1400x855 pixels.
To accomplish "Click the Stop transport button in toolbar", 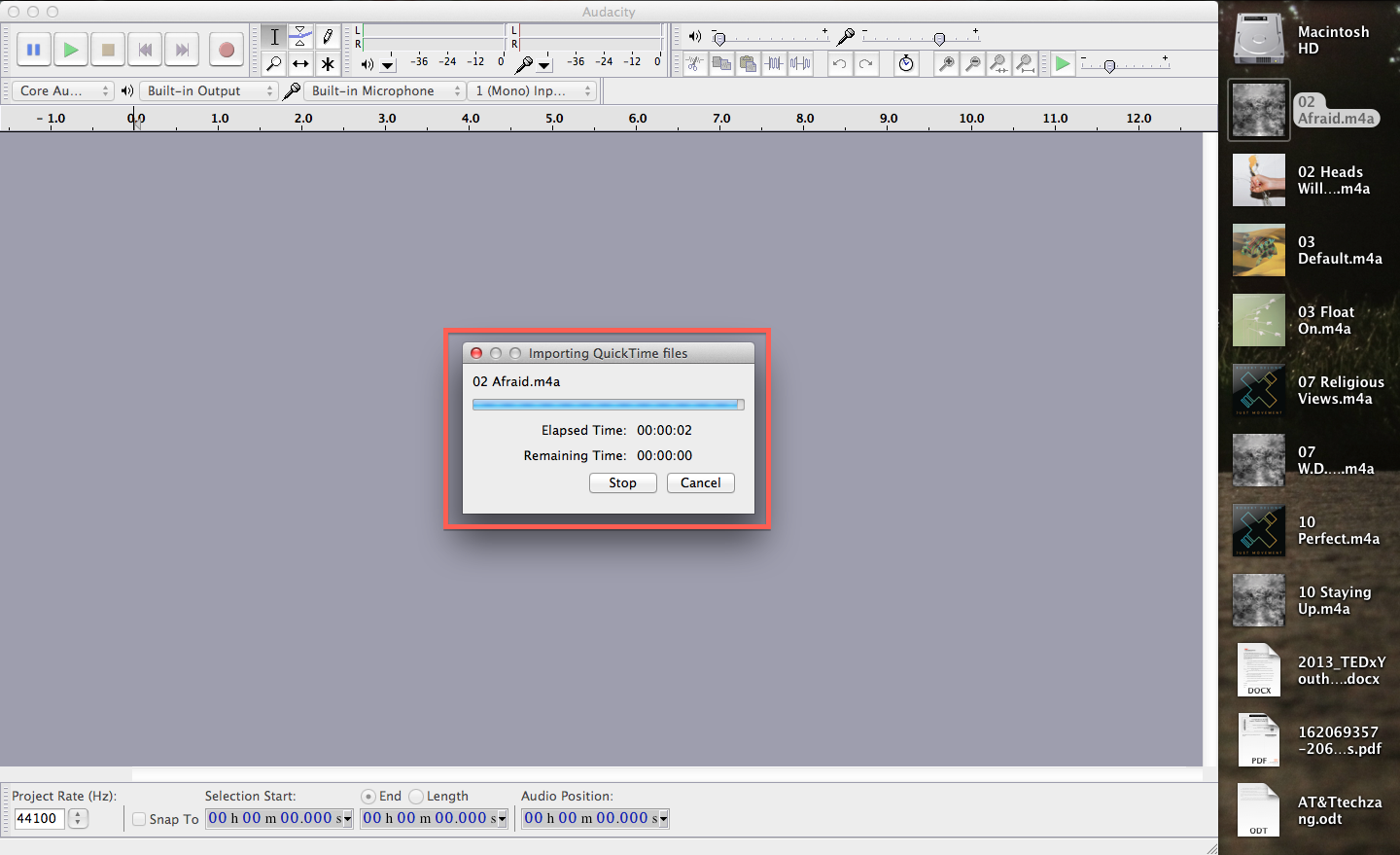I will click(108, 50).
